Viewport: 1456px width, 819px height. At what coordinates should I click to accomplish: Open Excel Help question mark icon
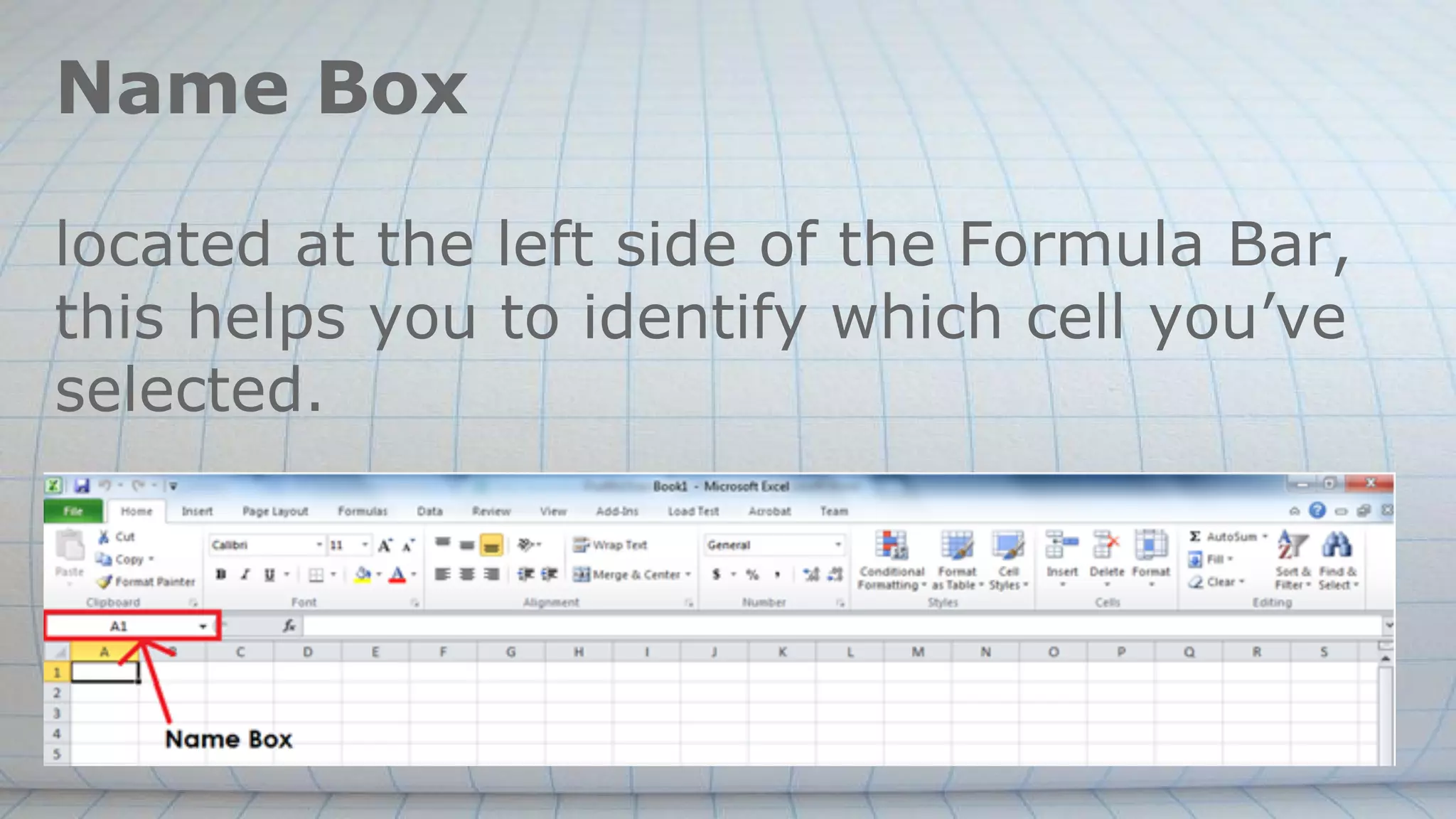[x=1317, y=510]
